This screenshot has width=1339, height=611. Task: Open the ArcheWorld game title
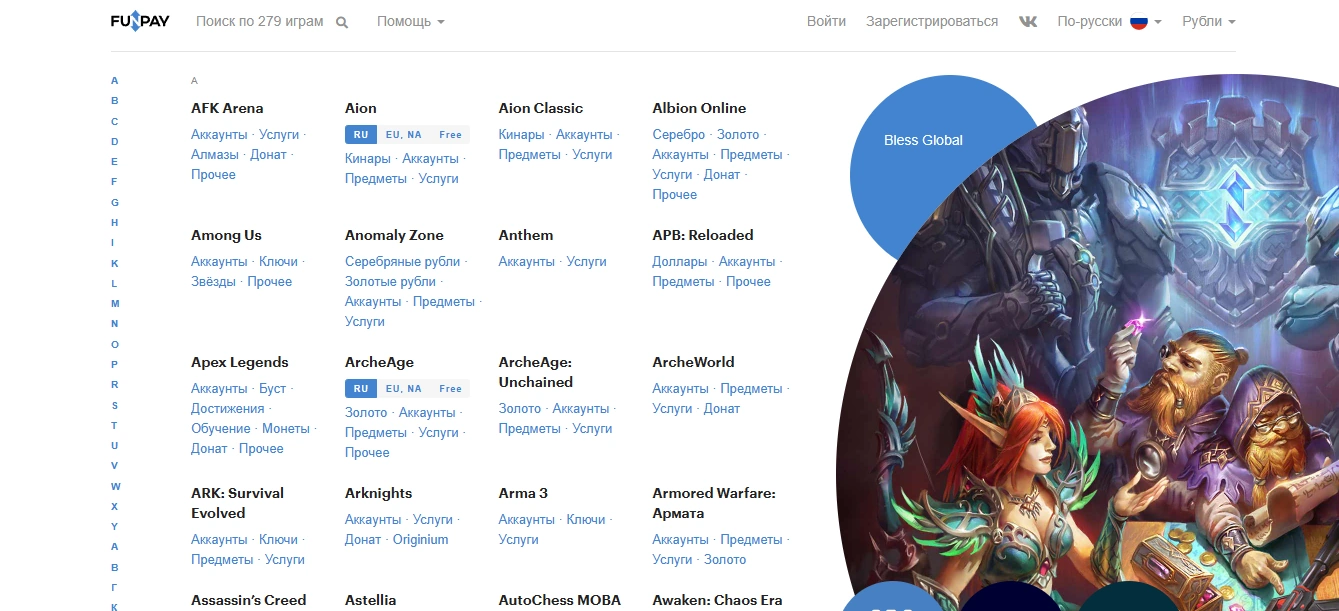(x=693, y=362)
